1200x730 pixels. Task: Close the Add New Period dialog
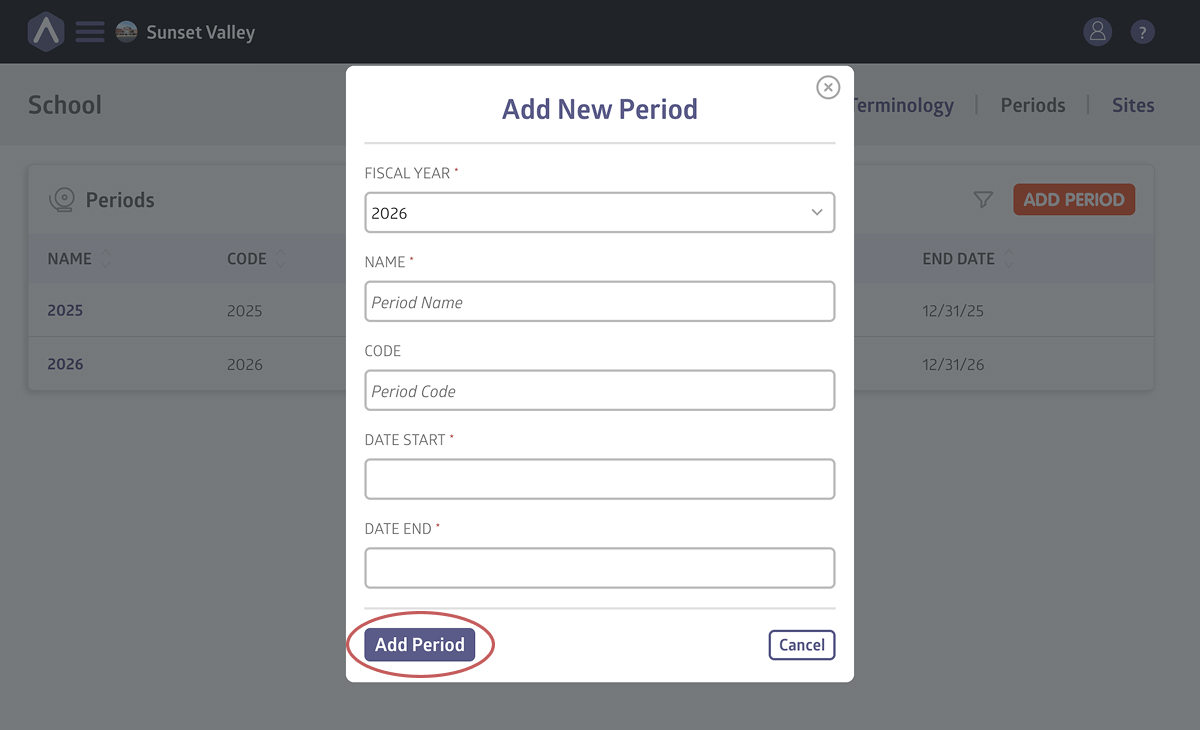(x=828, y=88)
